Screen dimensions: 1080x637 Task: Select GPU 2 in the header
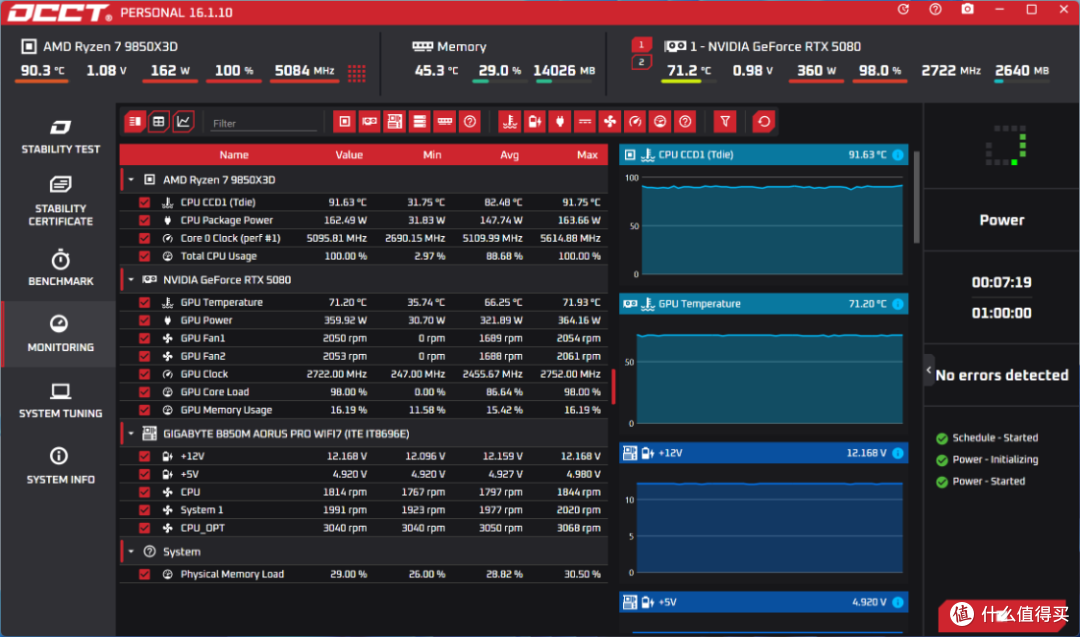[x=641, y=62]
